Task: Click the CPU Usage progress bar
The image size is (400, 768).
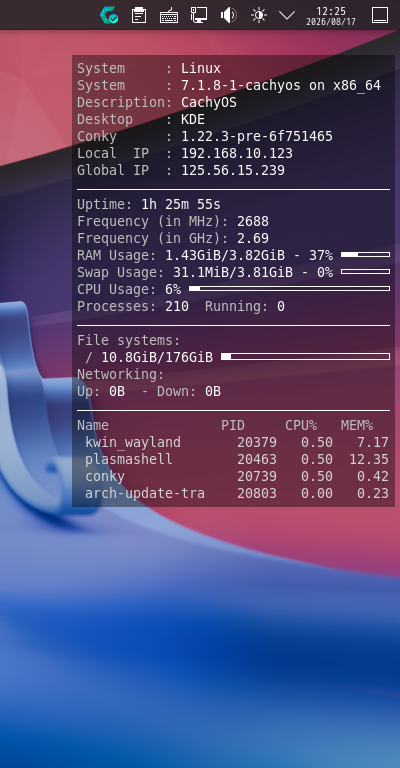Action: tap(289, 288)
